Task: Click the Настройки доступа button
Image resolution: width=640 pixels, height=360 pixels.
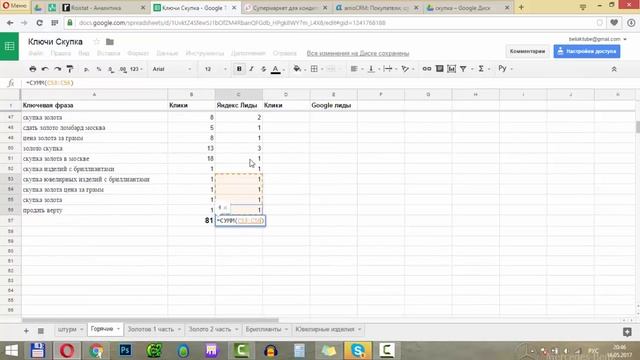Action: 587,51
